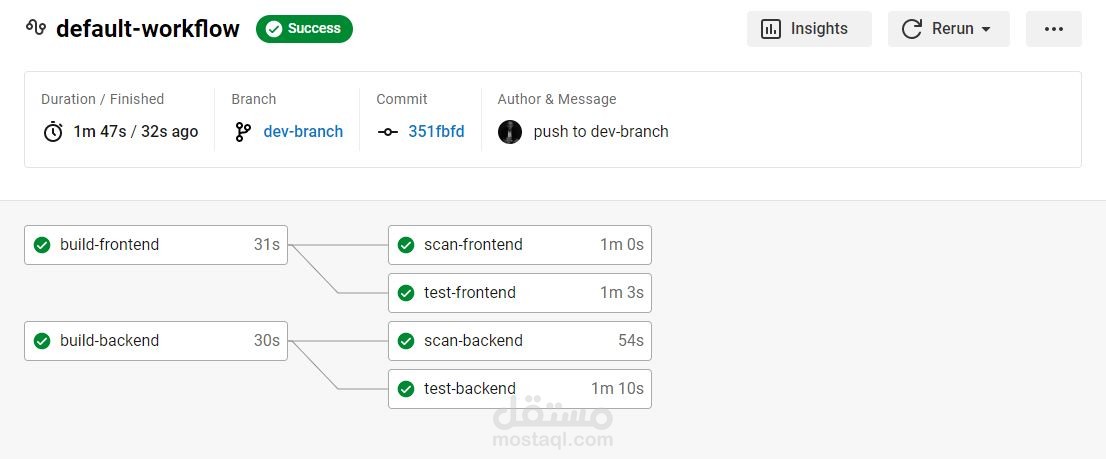Image resolution: width=1106 pixels, height=459 pixels.
Task: Click the push to dev-branch commit message
Action: click(x=601, y=132)
